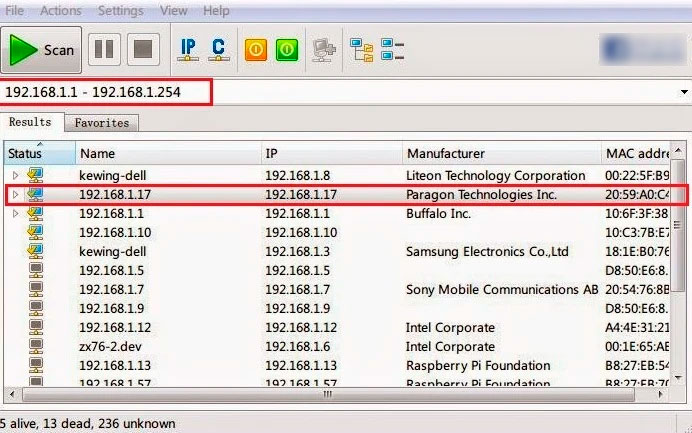This screenshot has width=692, height=433.
Task: Expand the 192.168.1.1 Buffalo row
Action: tap(15, 214)
